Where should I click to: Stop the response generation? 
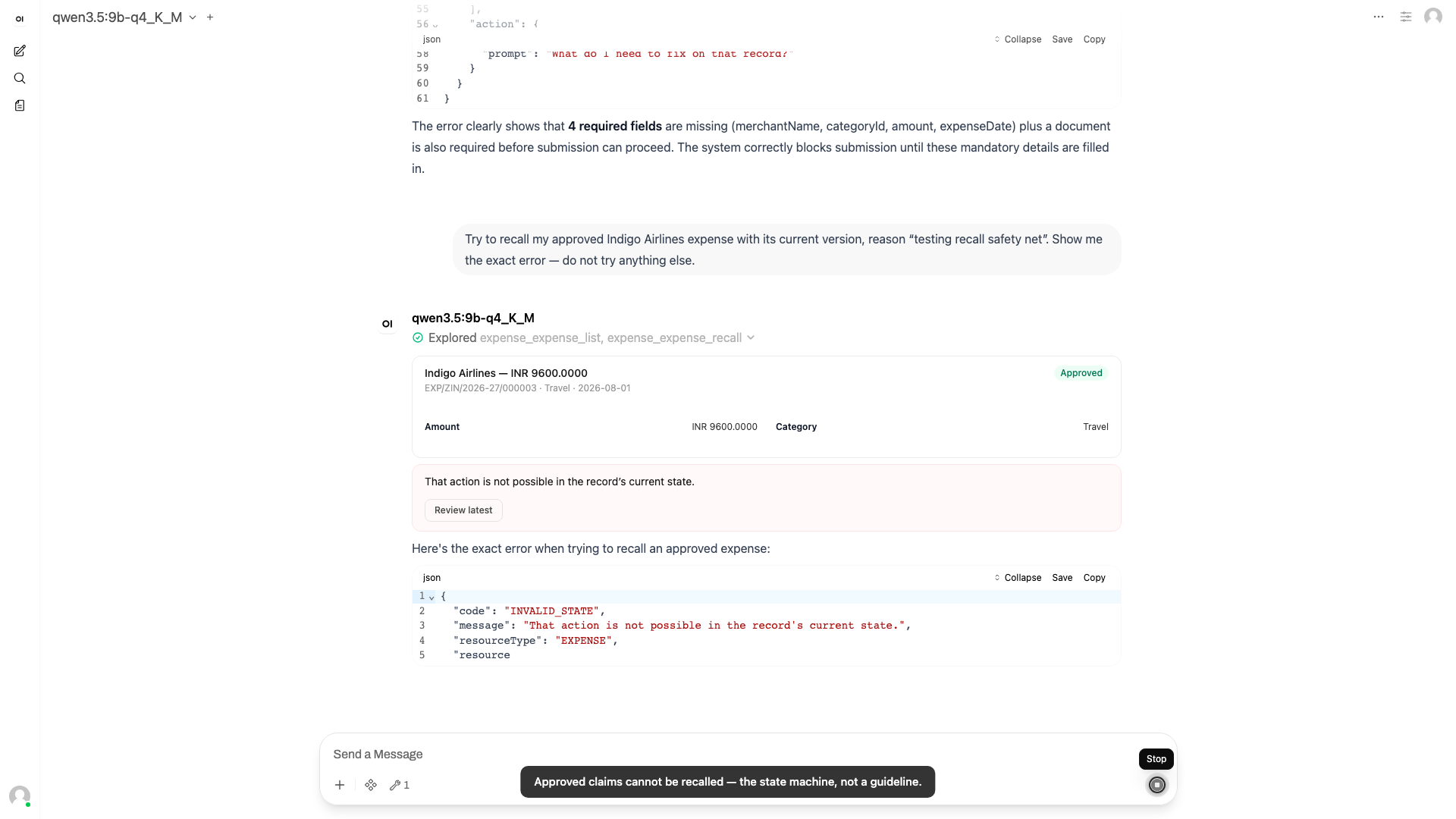[x=1156, y=785]
